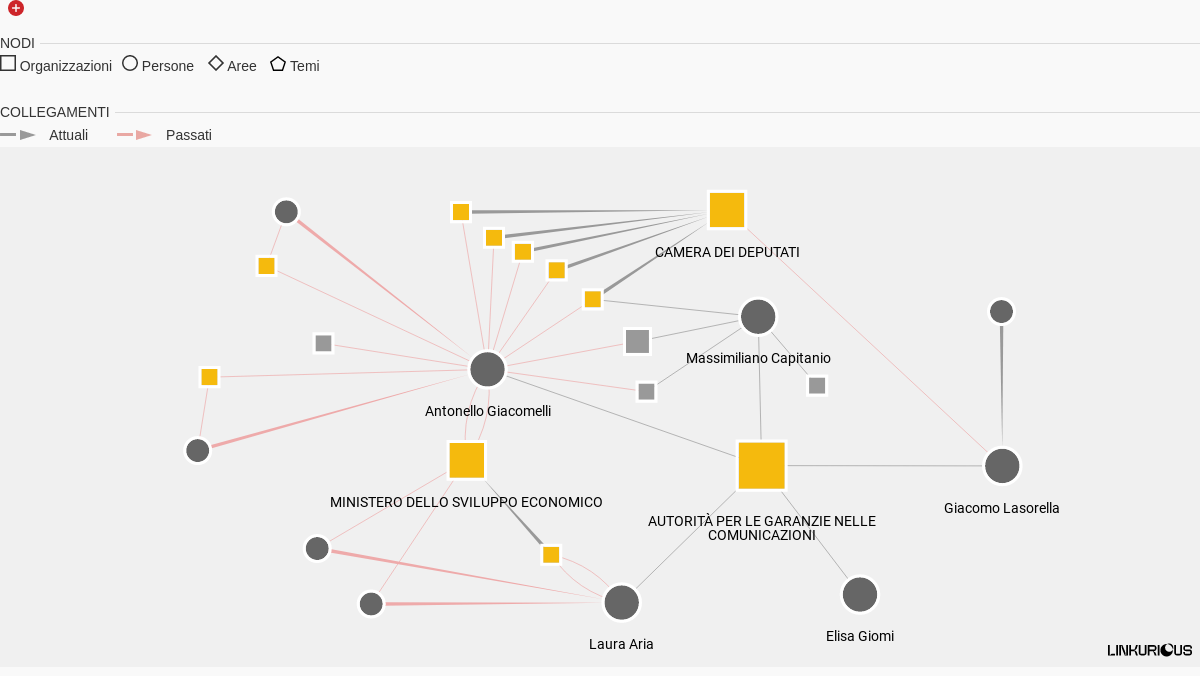This screenshot has height=676, width=1200.
Task: Click the Temi legend label
Action: coord(305,66)
